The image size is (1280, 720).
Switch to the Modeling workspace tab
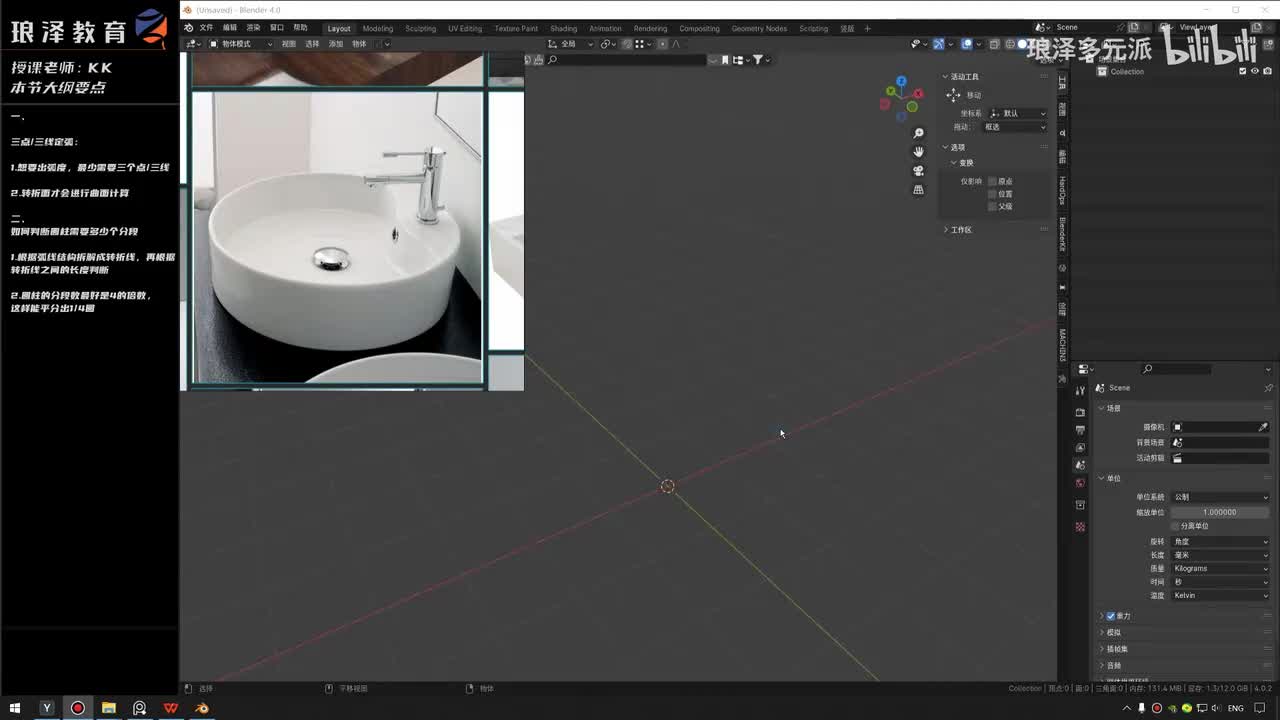[x=377, y=28]
